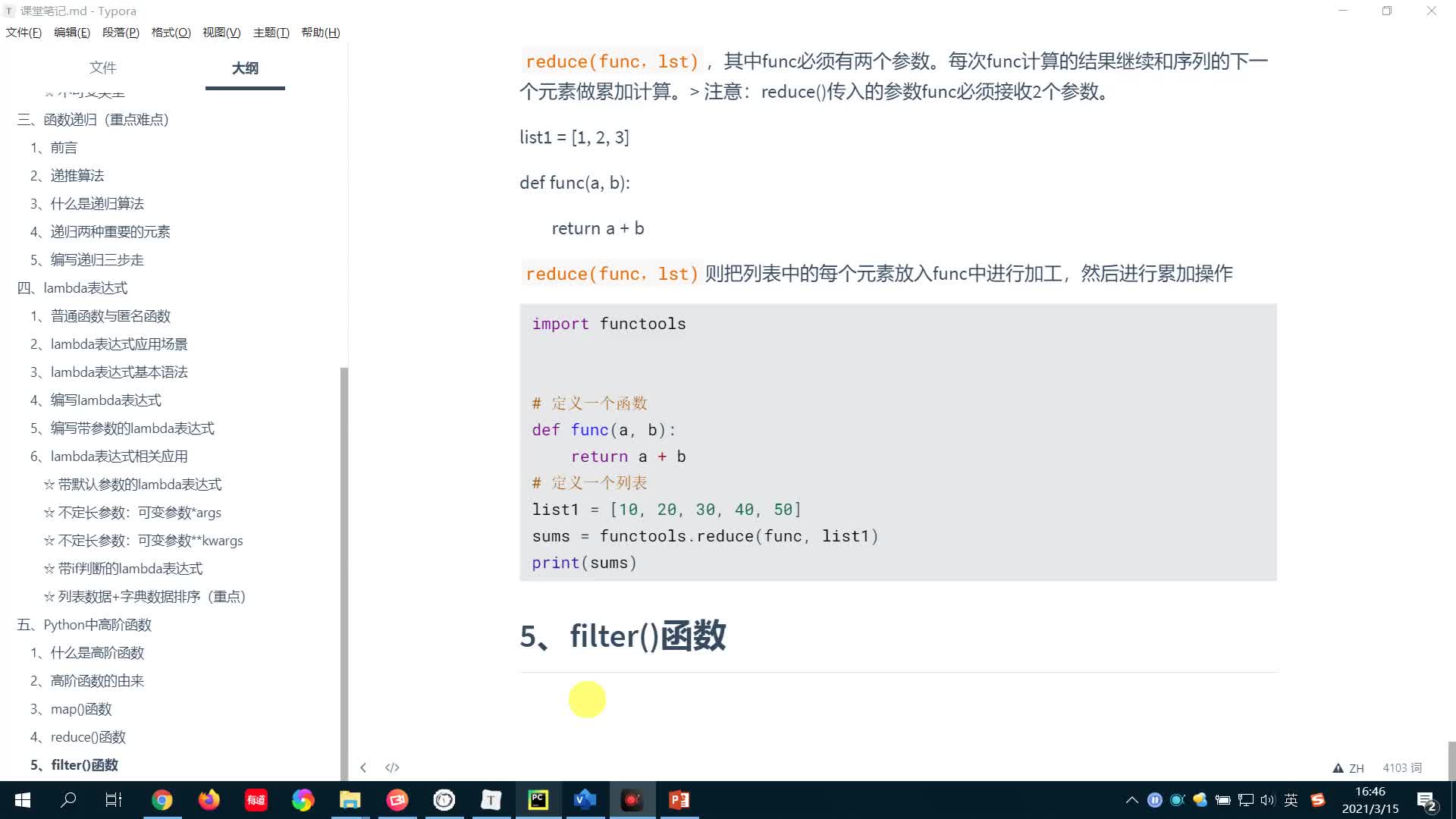
Task: Open PowerPoint on taskbar
Action: pyautogui.click(x=679, y=800)
